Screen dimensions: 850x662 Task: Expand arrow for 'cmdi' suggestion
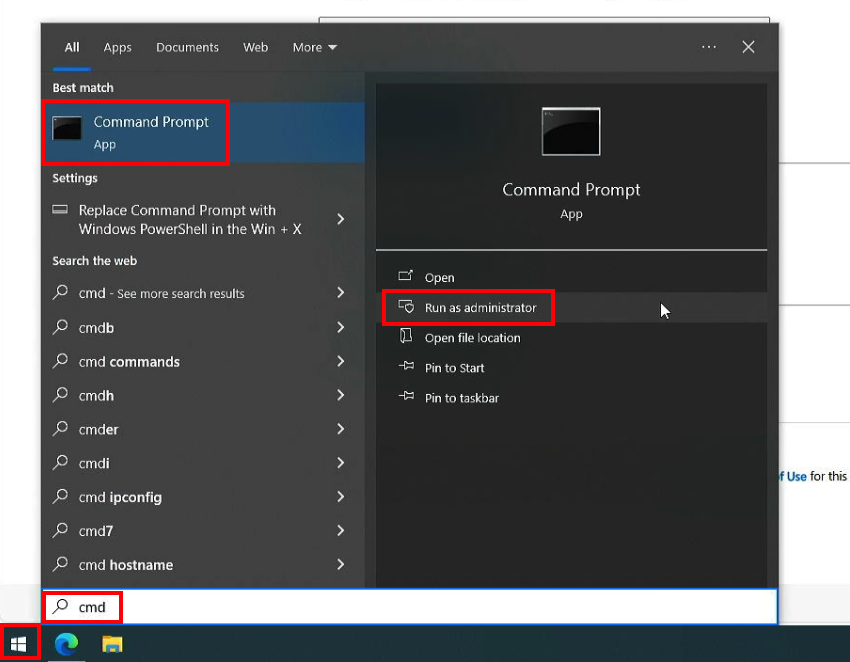pos(340,462)
